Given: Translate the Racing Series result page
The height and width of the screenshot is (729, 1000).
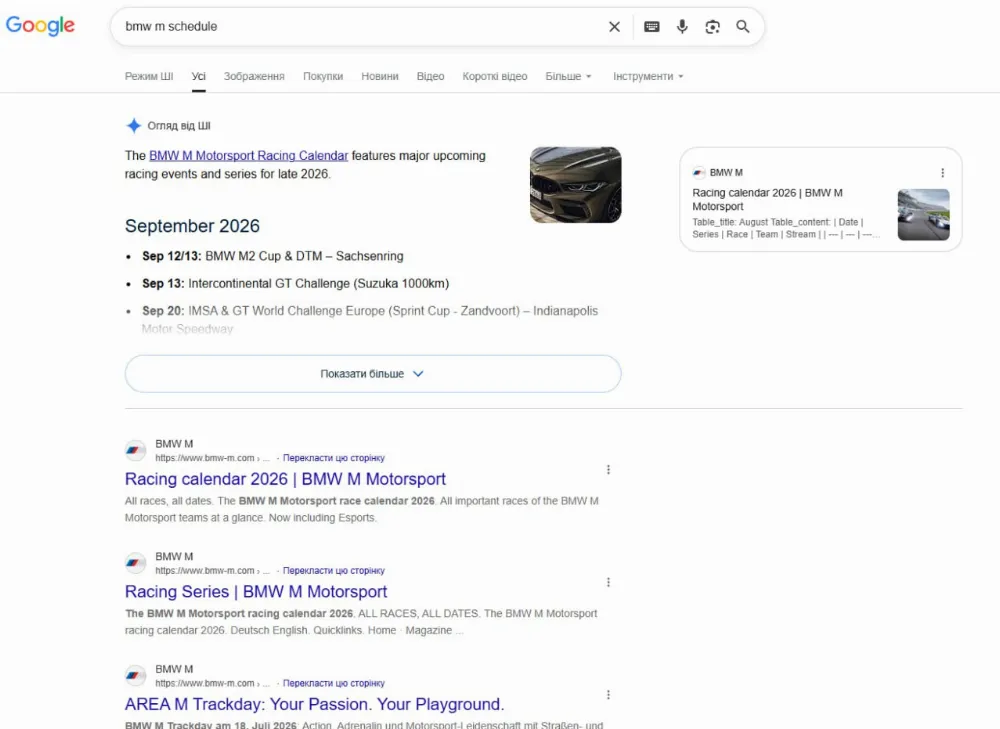Looking at the screenshot, I should click(x=334, y=571).
